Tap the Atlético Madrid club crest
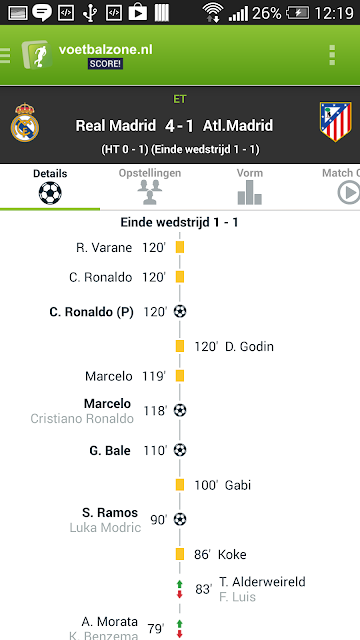Viewport: 360px width, 640px height. pyautogui.click(x=336, y=122)
